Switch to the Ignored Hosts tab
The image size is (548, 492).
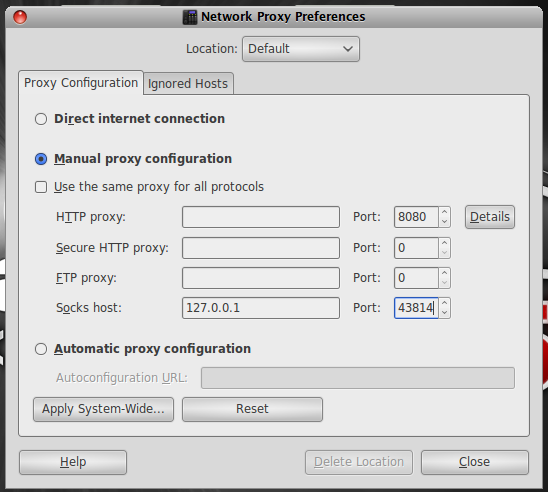pyautogui.click(x=188, y=84)
